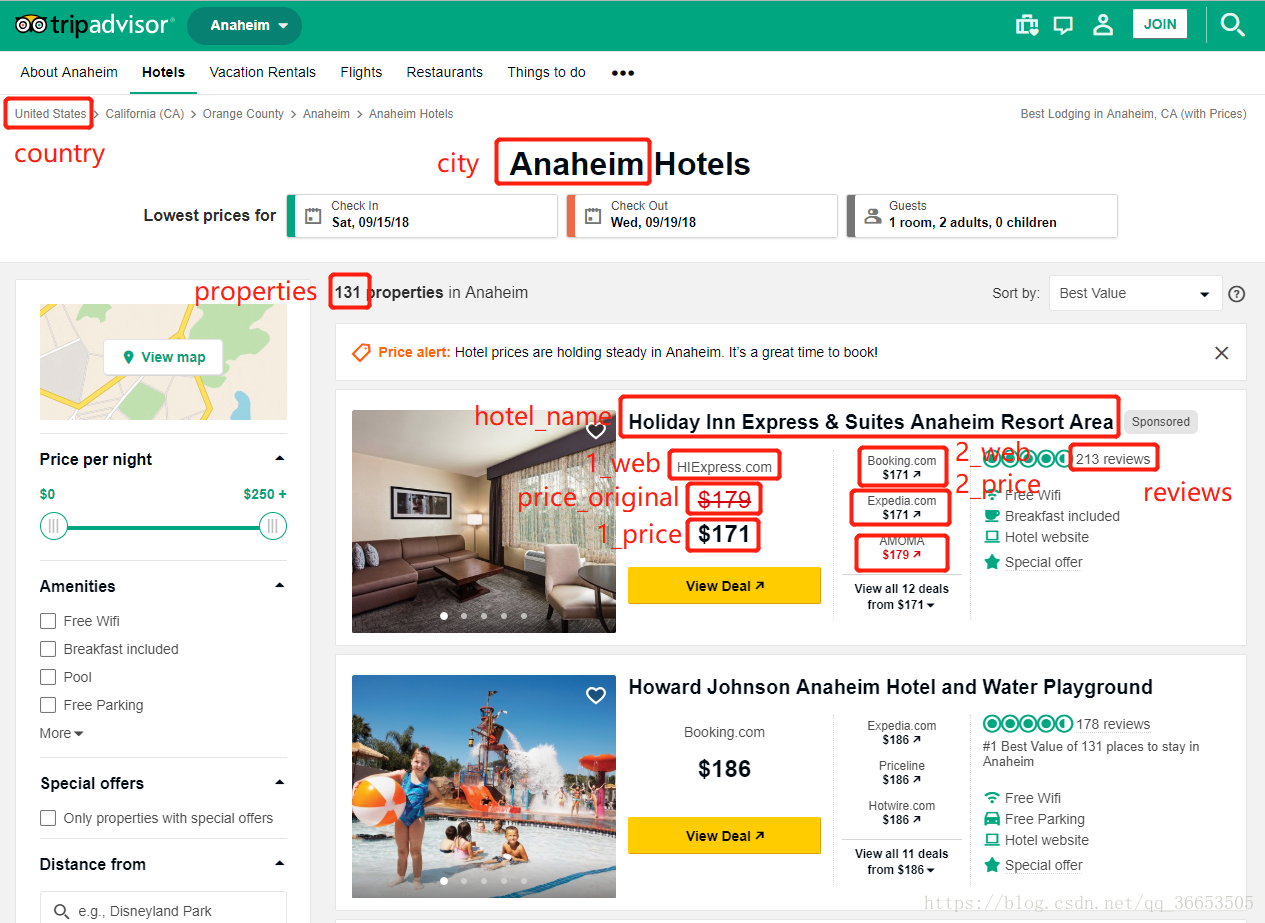Collapse the Distance from section
1265x923 pixels.
point(279,864)
